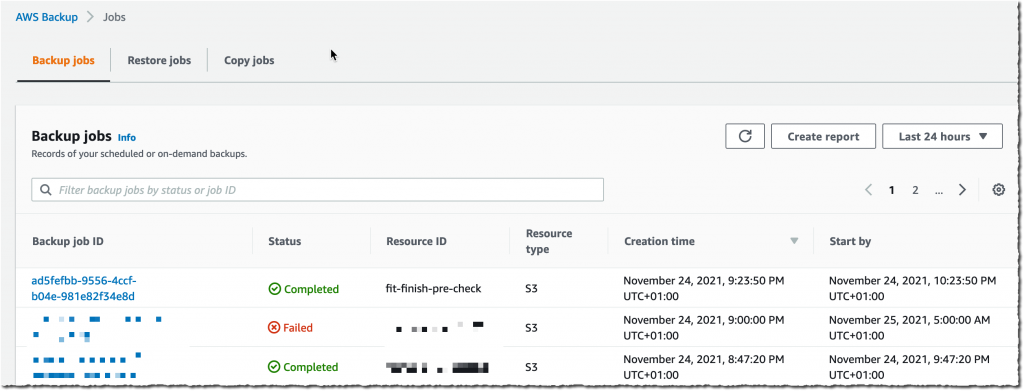Click the first Completed status icon

(274, 289)
